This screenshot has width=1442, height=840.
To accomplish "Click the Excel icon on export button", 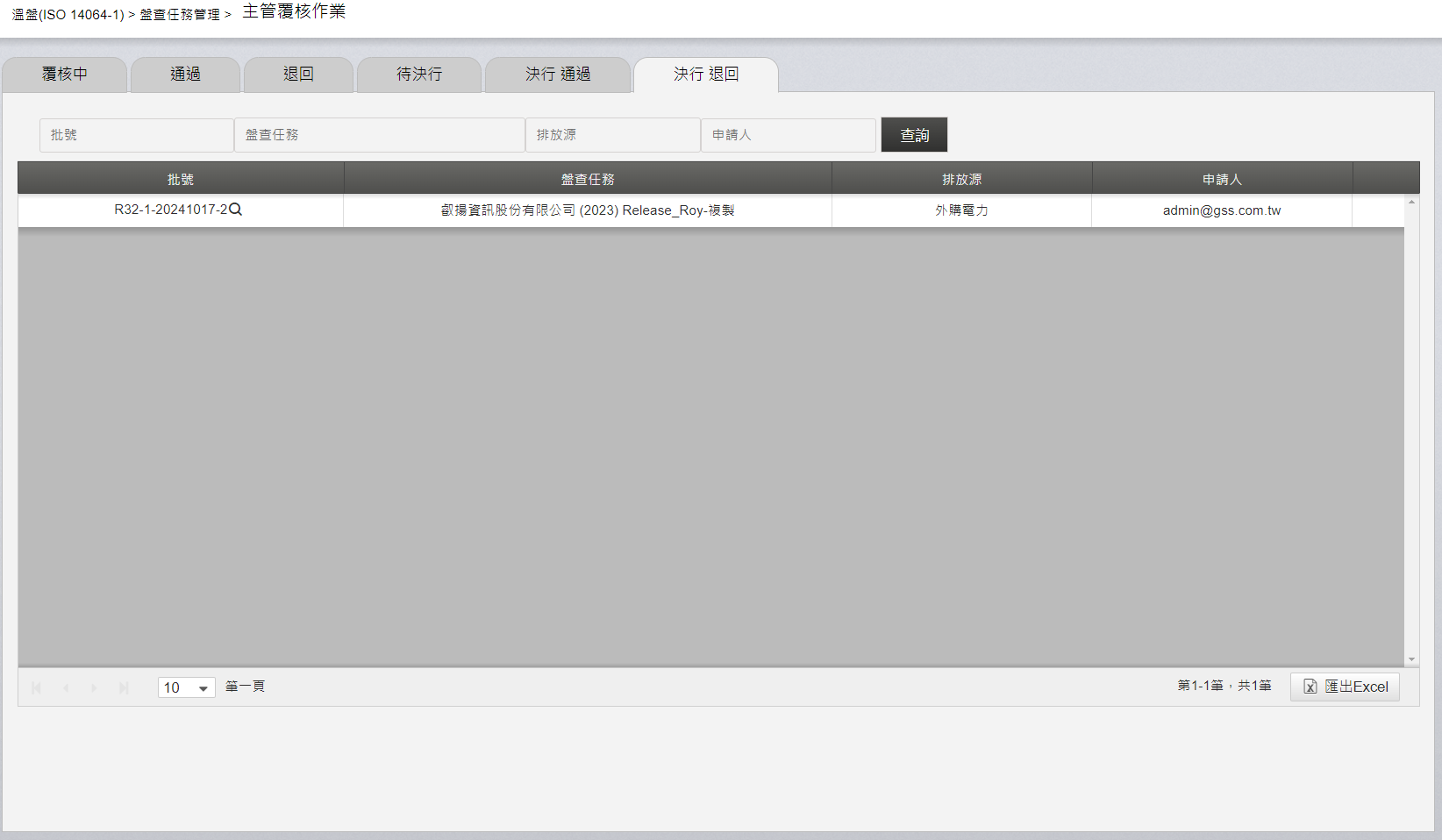I will (x=1310, y=687).
